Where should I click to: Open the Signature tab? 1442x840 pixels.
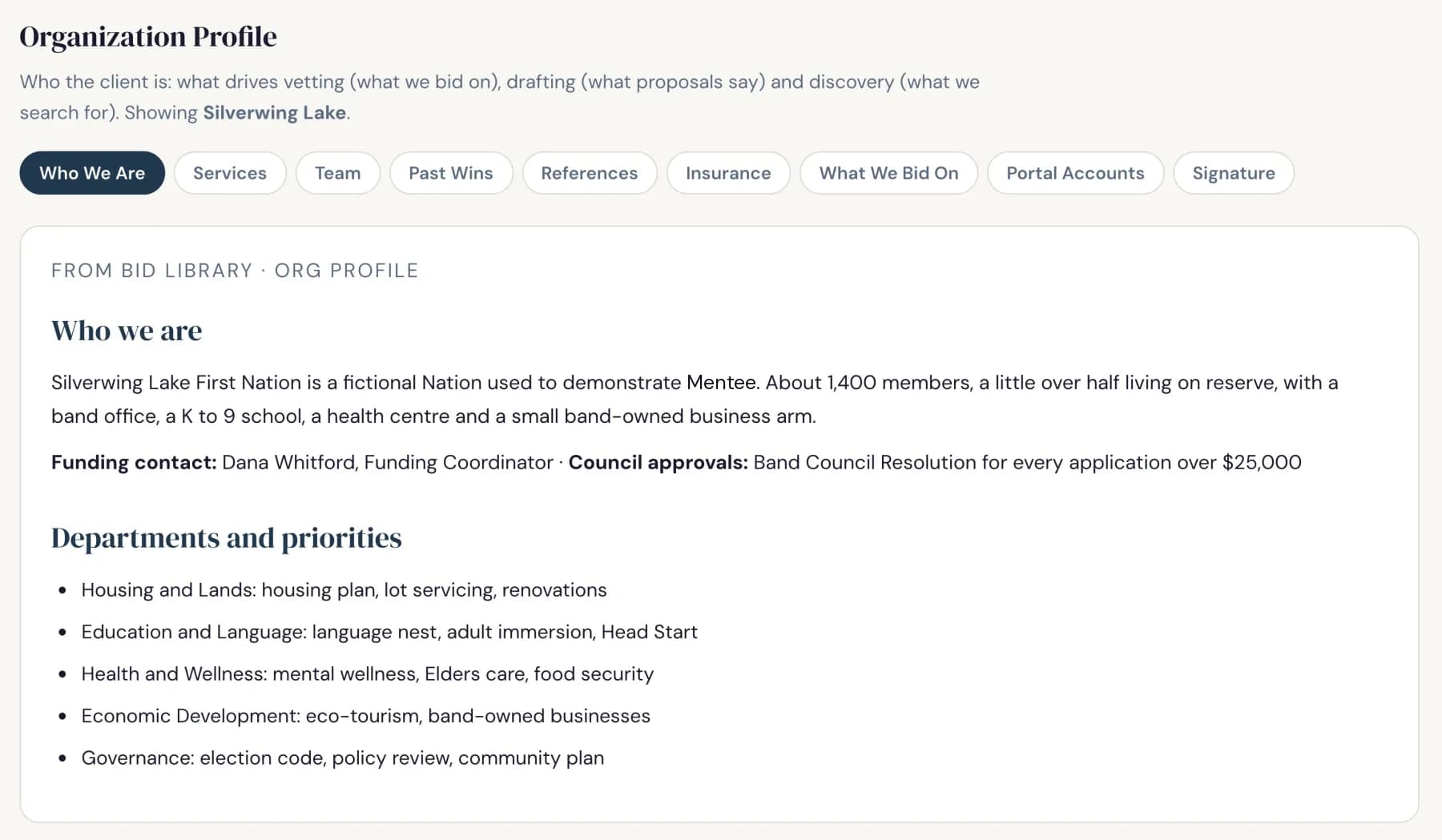1234,173
